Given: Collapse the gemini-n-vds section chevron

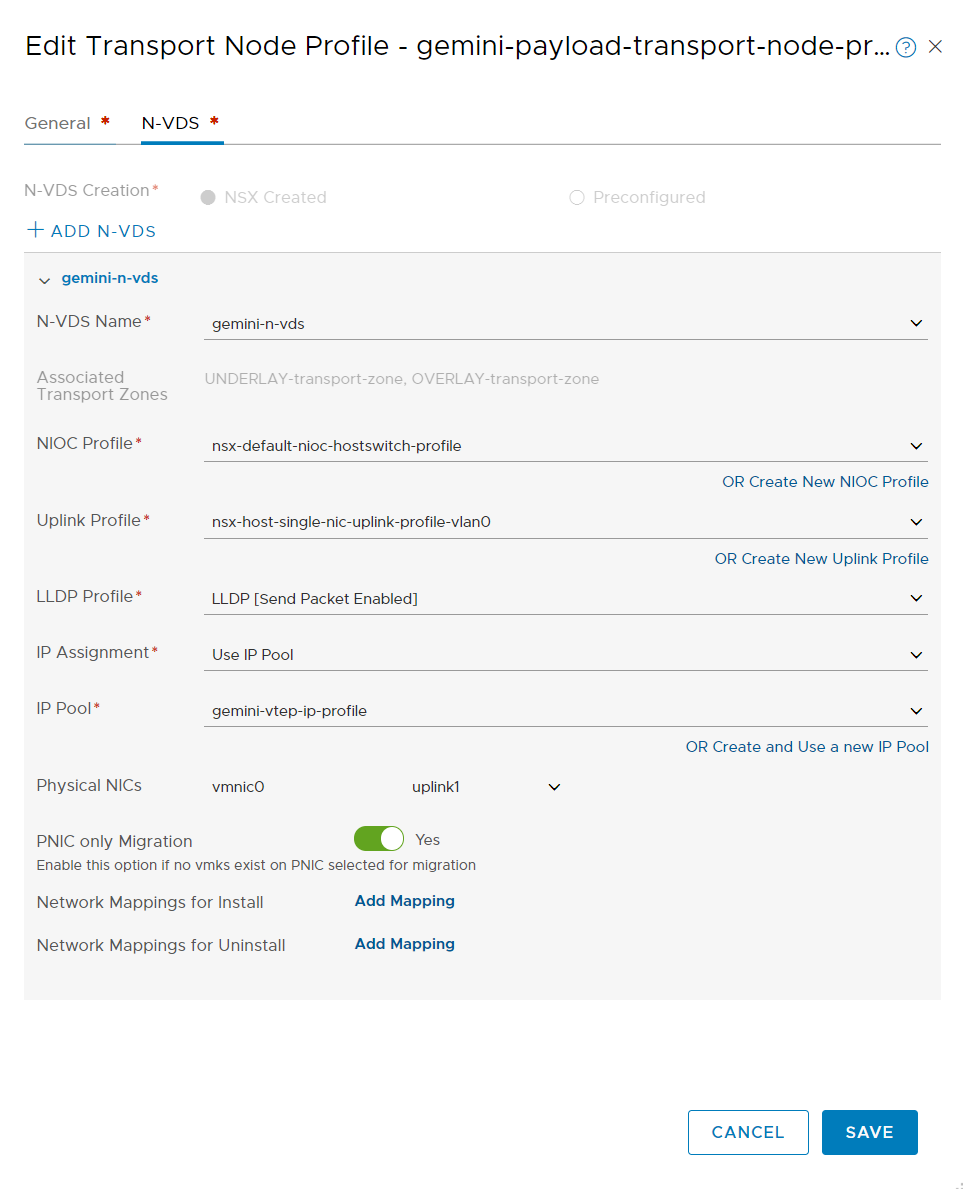Looking at the screenshot, I should click(44, 280).
